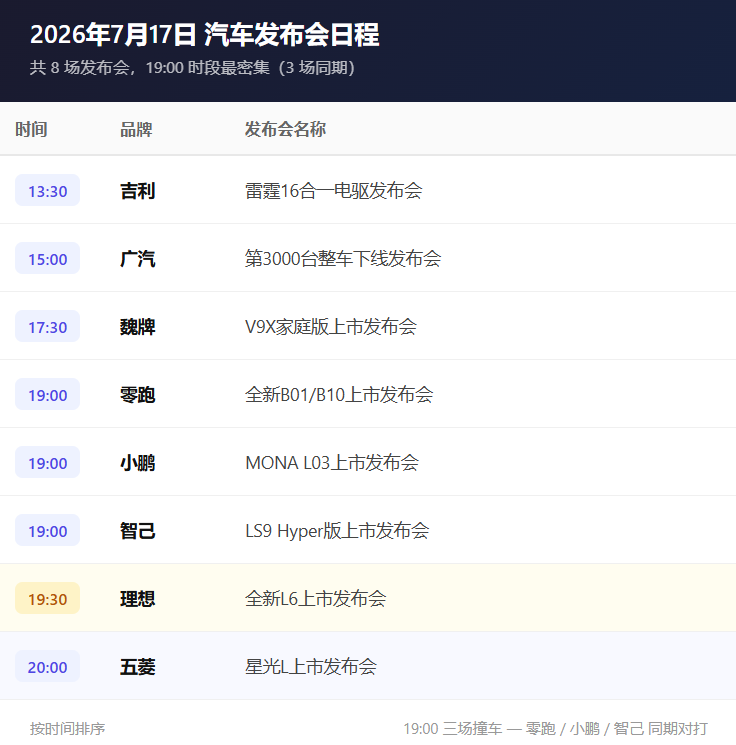The height and width of the screenshot is (745, 736).
Task: Click the 2026年7月17日 汽车发布会日程 title
Action: pos(205,35)
